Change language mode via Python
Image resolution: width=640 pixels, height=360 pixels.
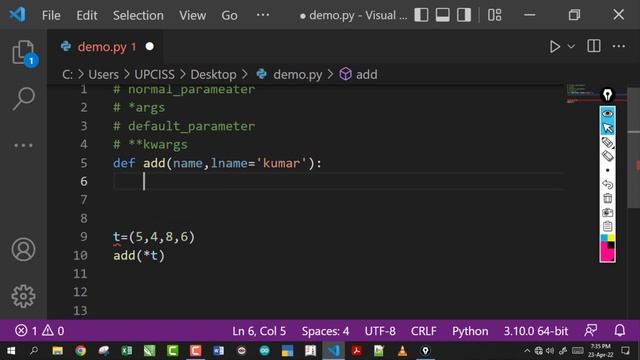470,331
